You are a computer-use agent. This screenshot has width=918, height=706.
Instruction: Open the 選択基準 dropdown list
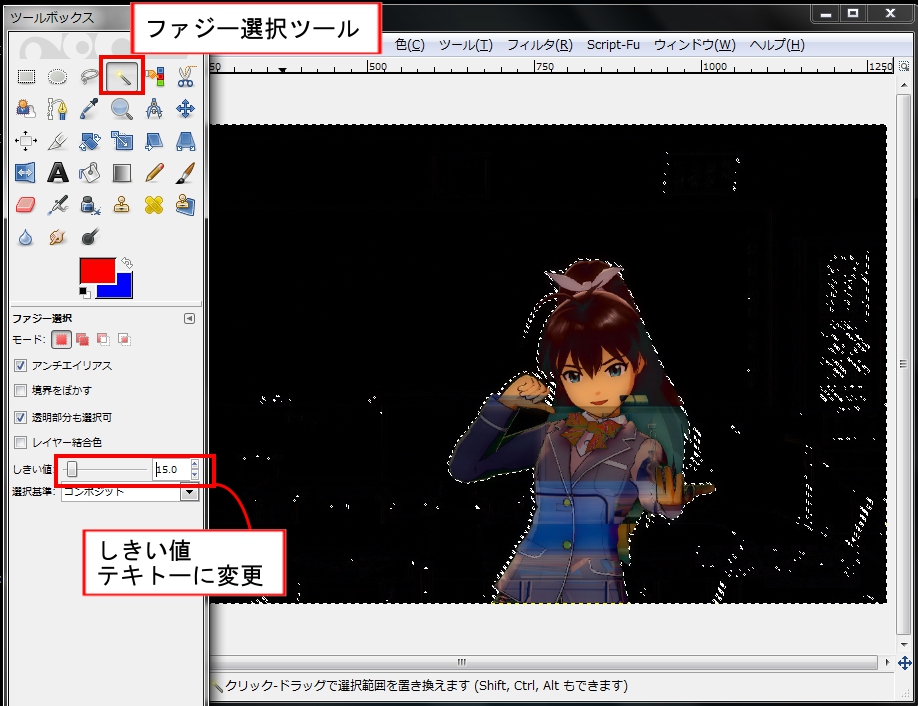(189, 492)
